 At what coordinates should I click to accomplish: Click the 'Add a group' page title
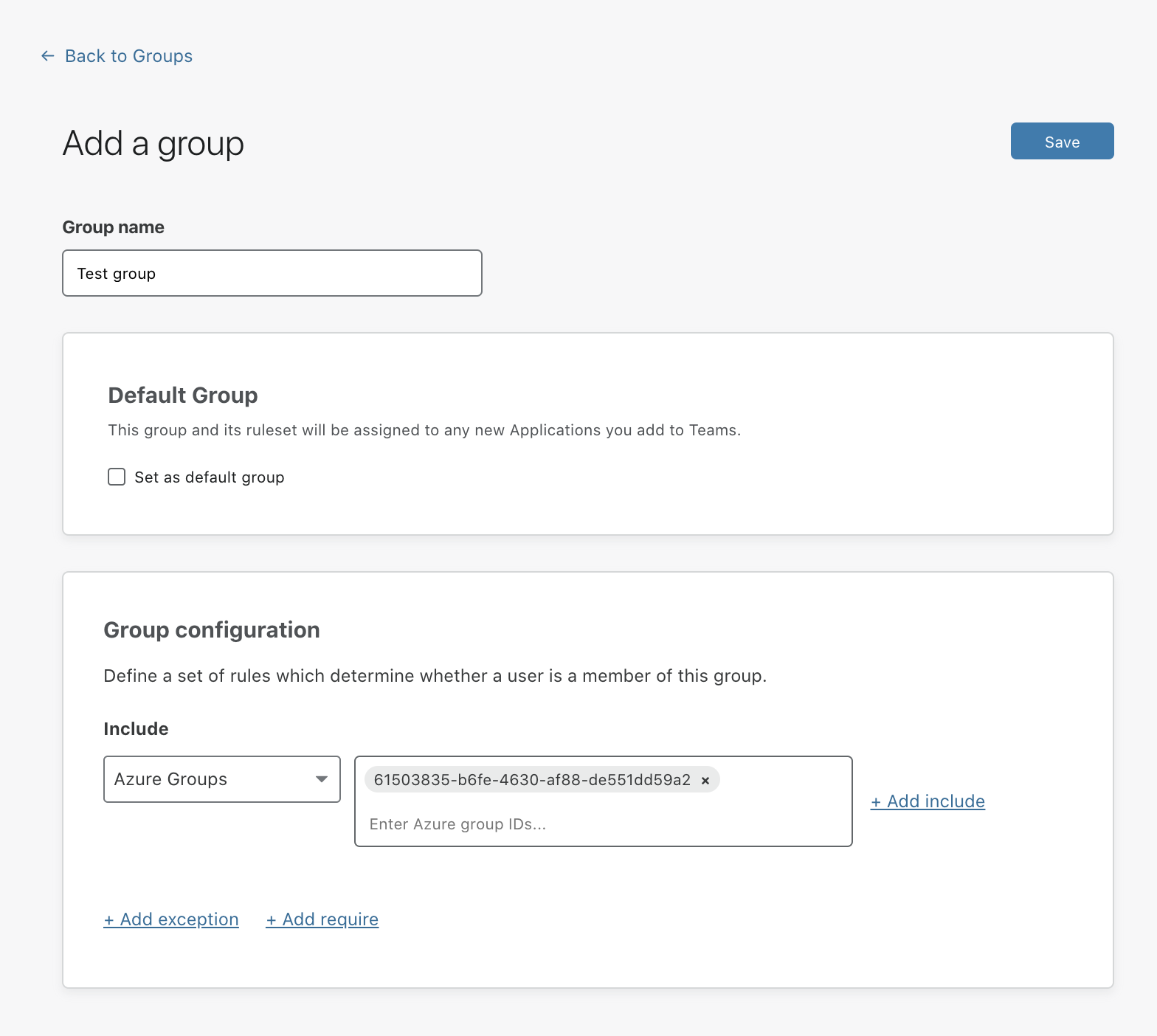(x=153, y=143)
